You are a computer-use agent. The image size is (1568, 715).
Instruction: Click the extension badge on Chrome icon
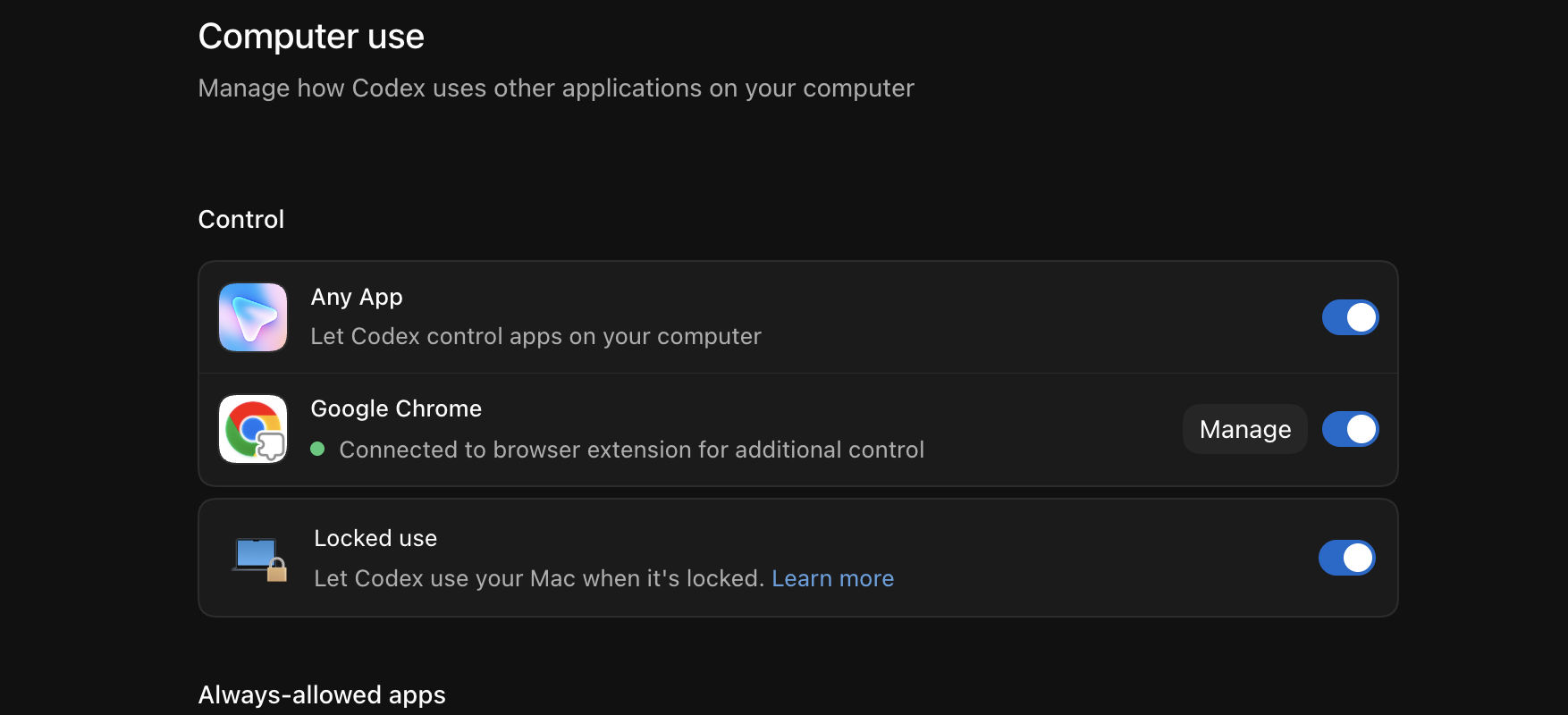(x=271, y=445)
